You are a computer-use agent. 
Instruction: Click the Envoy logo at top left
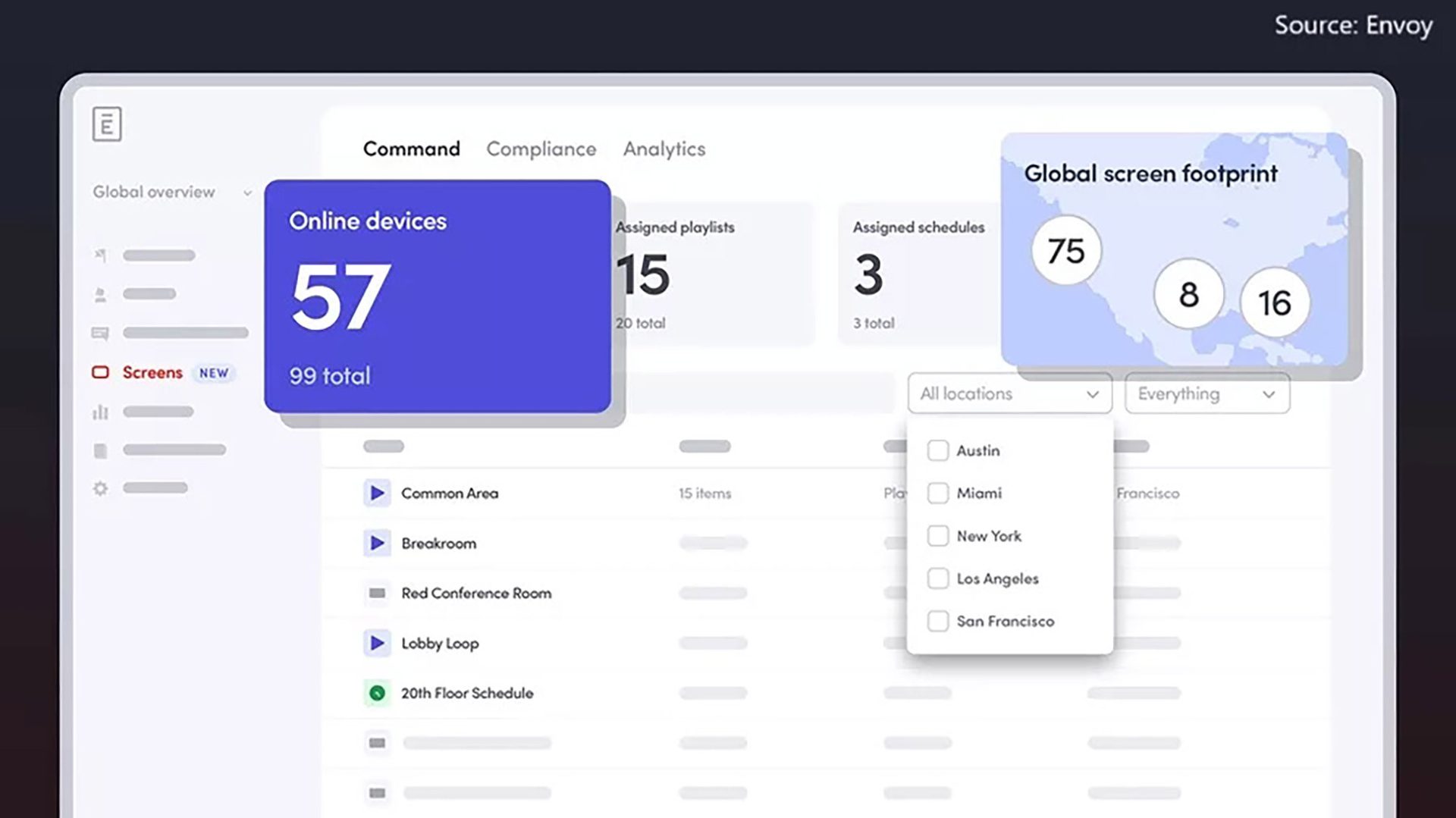pyautogui.click(x=107, y=124)
